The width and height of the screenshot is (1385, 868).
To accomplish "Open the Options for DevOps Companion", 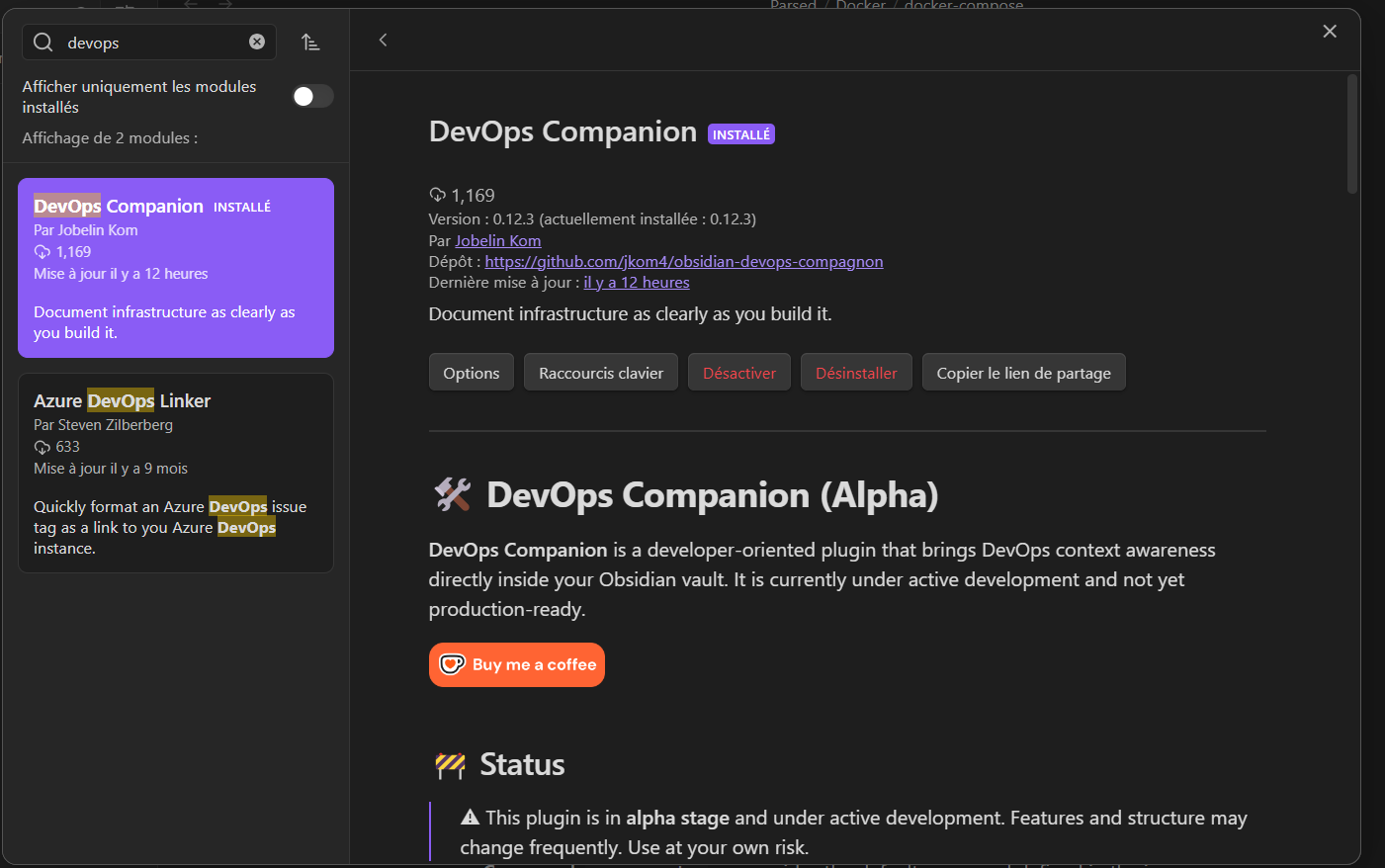I will (x=471, y=372).
